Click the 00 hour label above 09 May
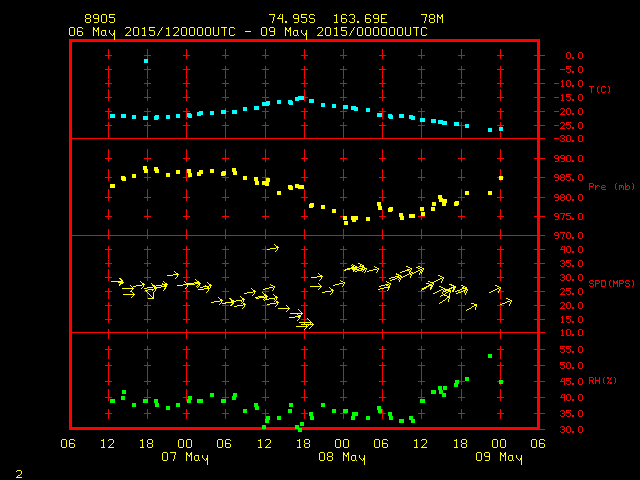 pos(499,444)
